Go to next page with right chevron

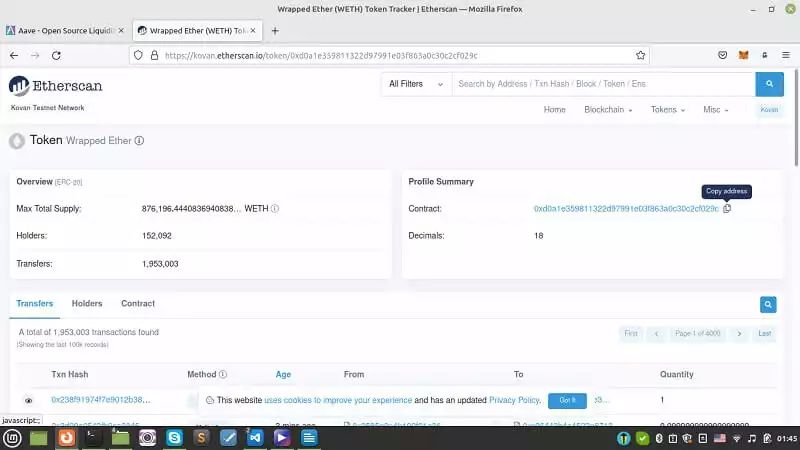(739, 334)
